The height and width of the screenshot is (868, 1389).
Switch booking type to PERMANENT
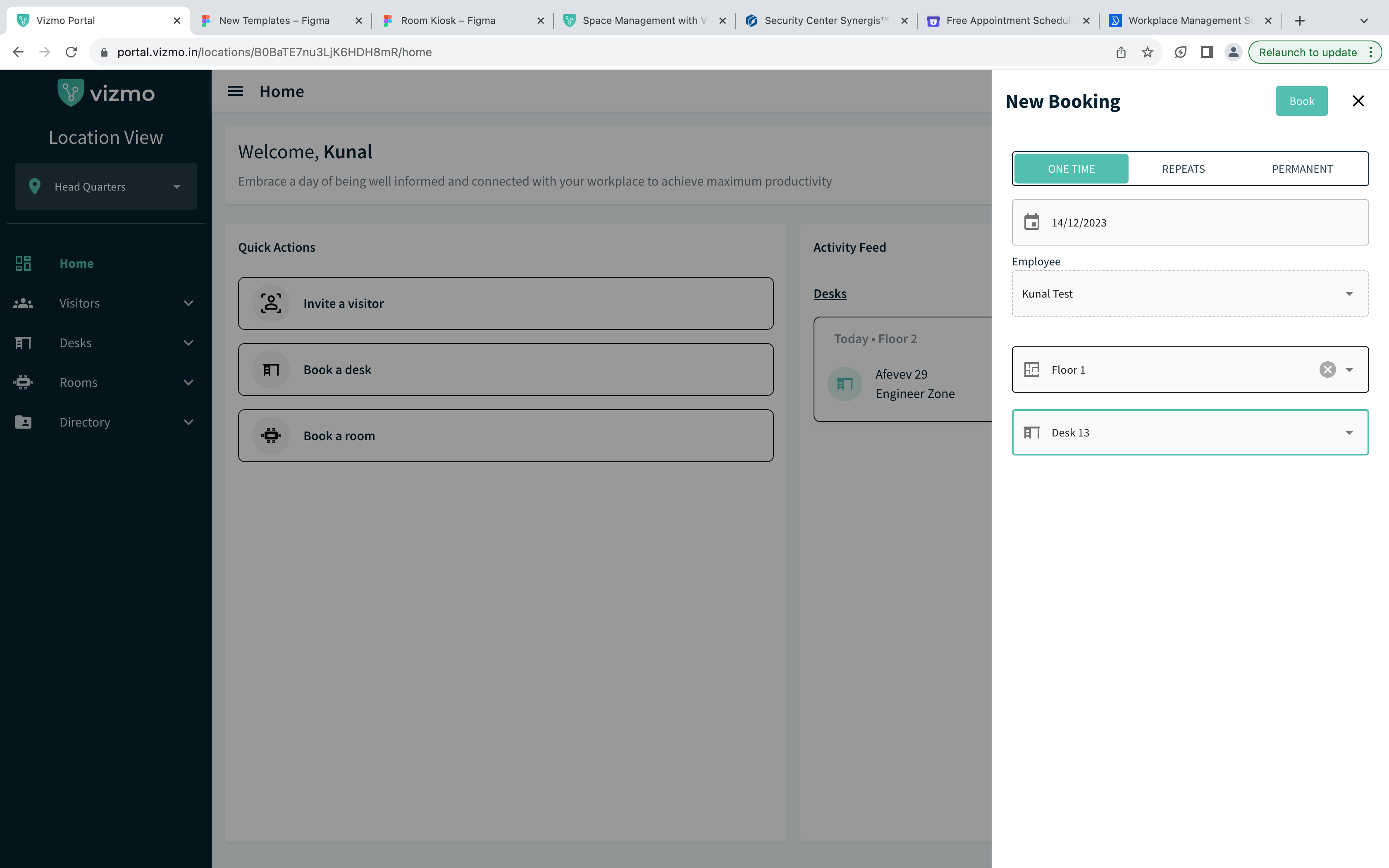click(x=1302, y=169)
